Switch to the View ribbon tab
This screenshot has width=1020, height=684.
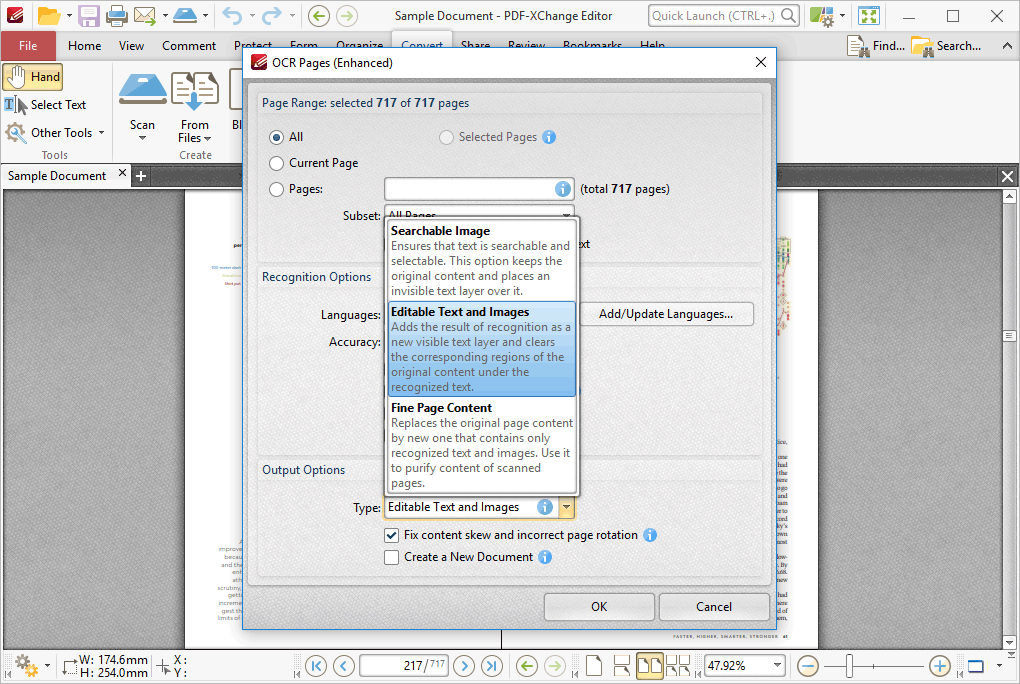pyautogui.click(x=131, y=46)
